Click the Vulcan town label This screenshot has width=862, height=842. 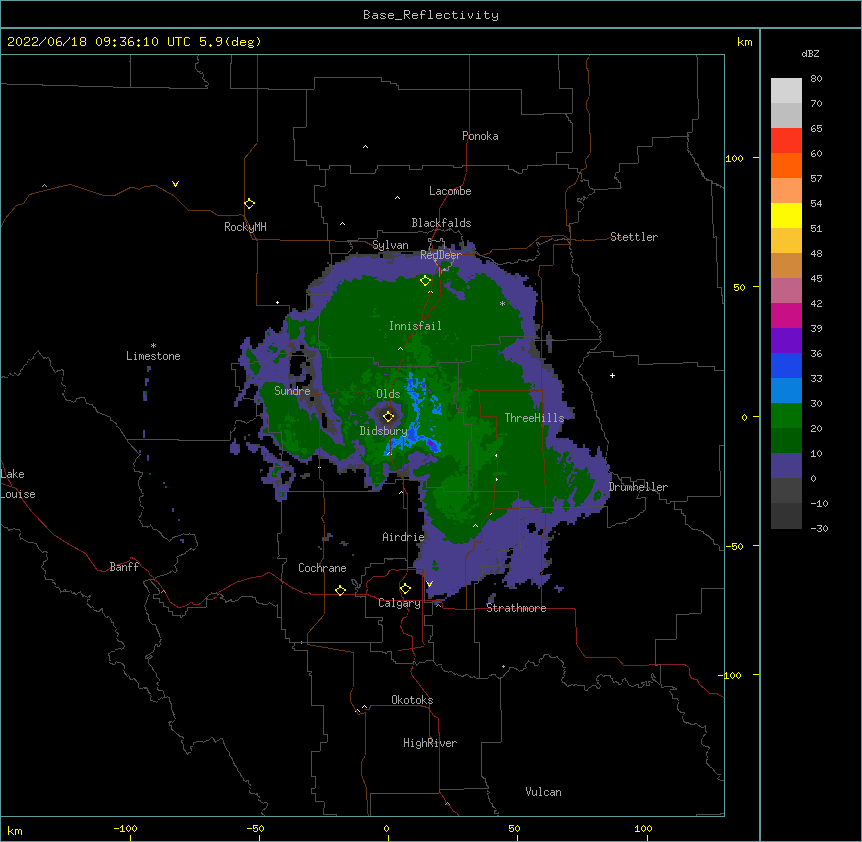[x=543, y=792]
